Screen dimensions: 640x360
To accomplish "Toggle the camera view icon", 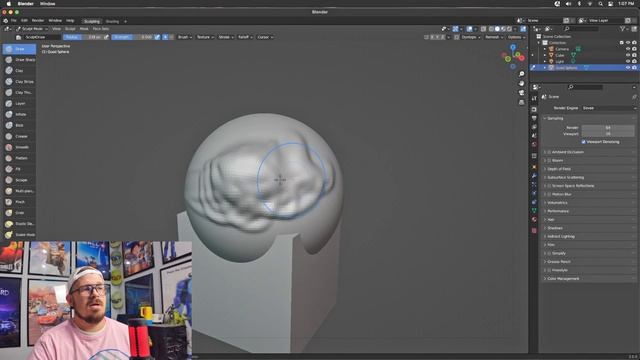I will [x=521, y=93].
